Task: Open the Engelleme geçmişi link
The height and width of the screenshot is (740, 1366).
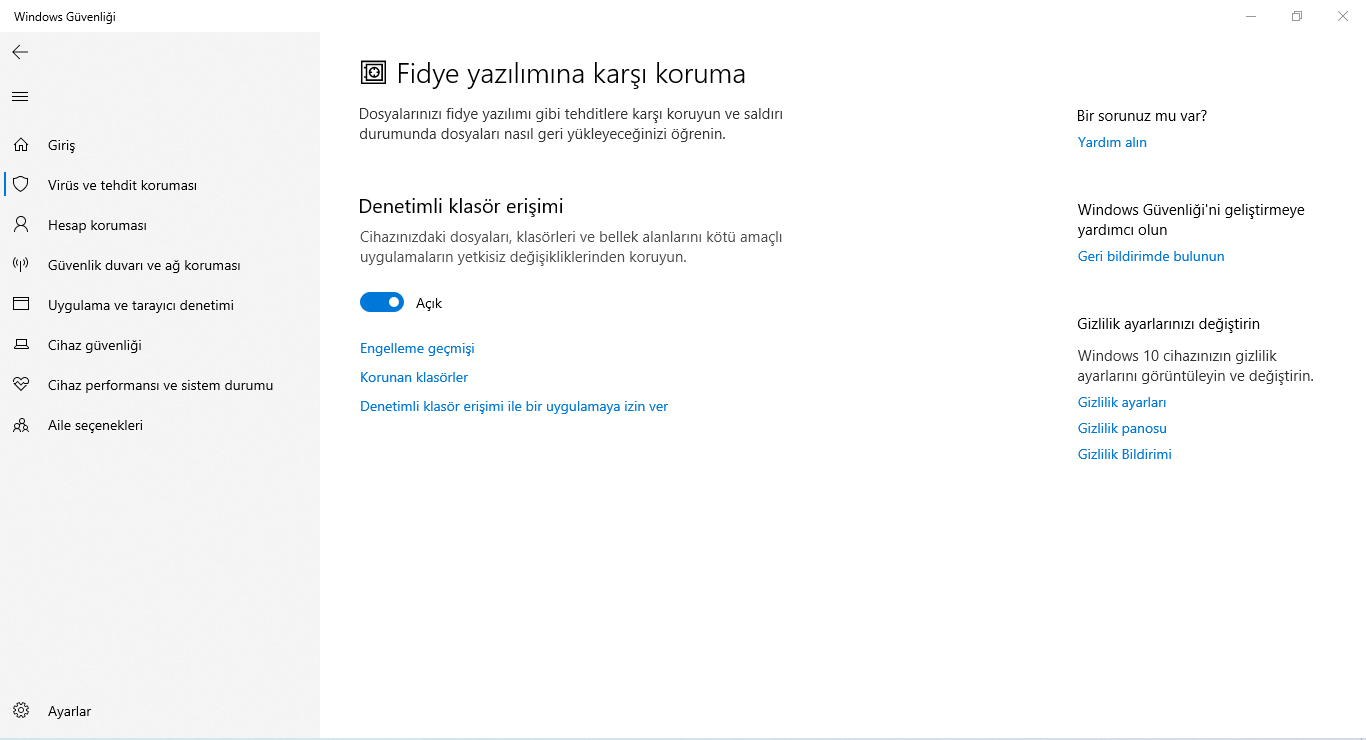Action: (417, 348)
